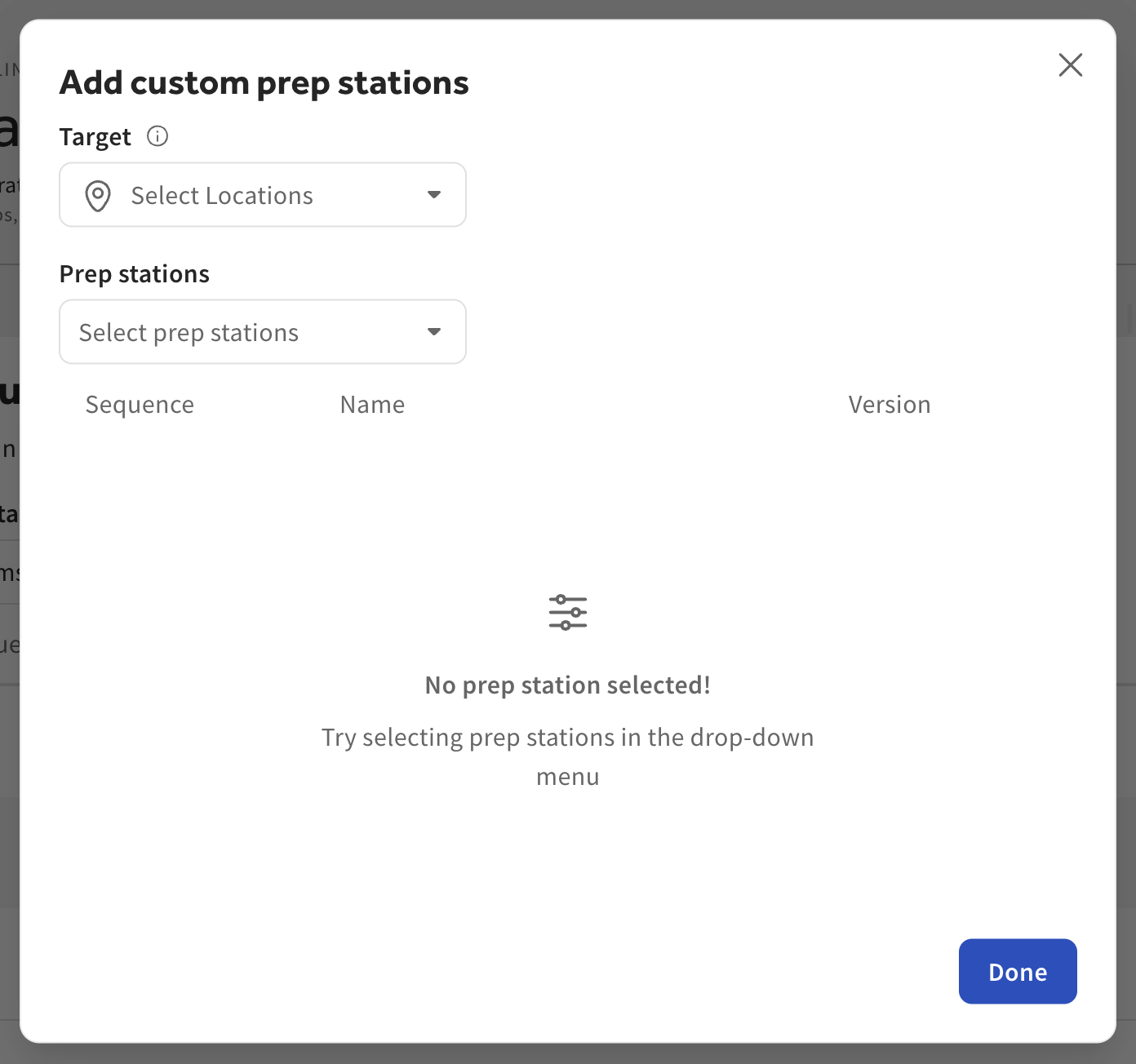Close the Add custom prep stations dialog
The width and height of the screenshot is (1136, 1064).
coord(1070,64)
